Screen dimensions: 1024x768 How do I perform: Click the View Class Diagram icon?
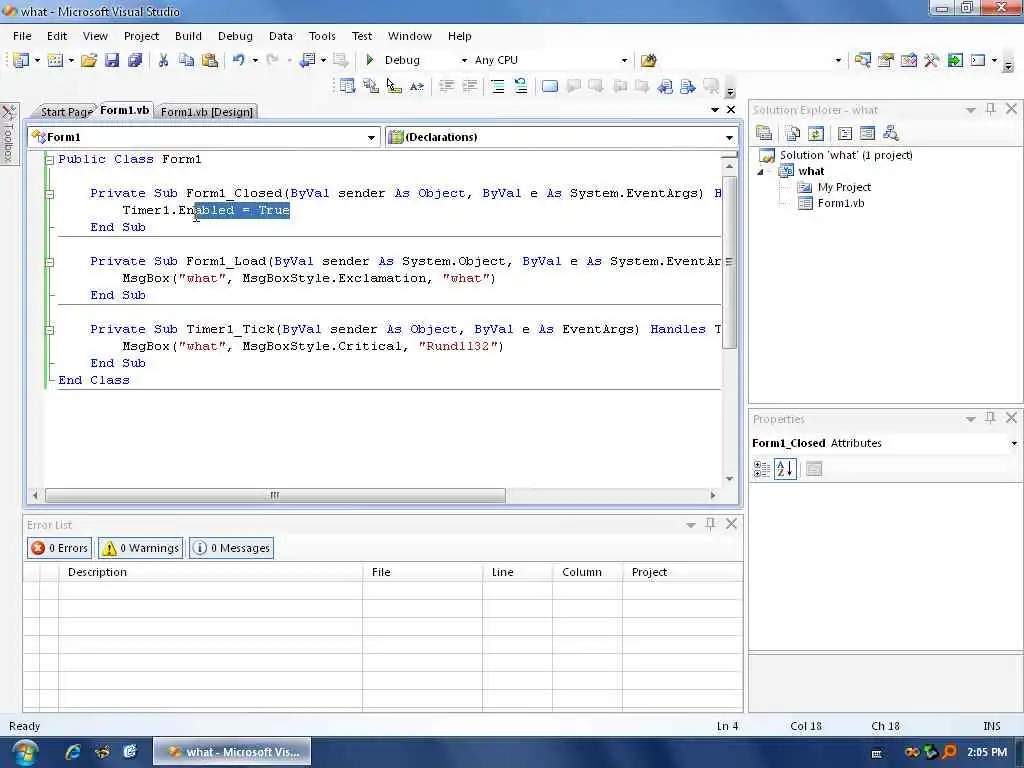(891, 134)
